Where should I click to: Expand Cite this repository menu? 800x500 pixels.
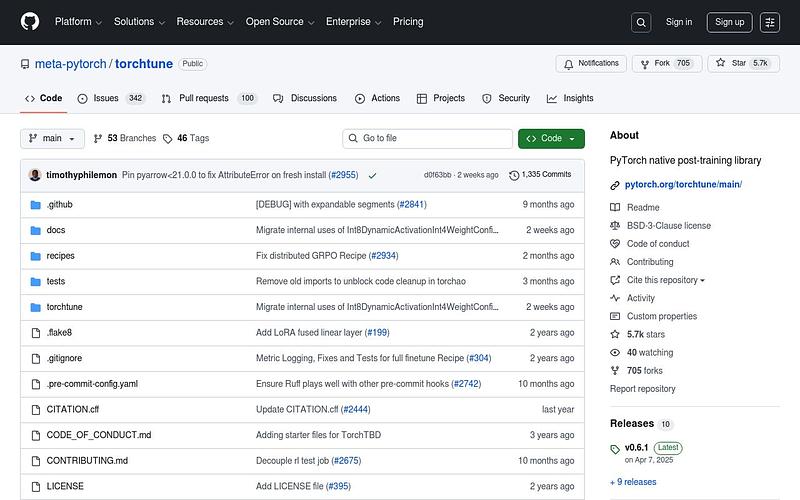[665, 280]
